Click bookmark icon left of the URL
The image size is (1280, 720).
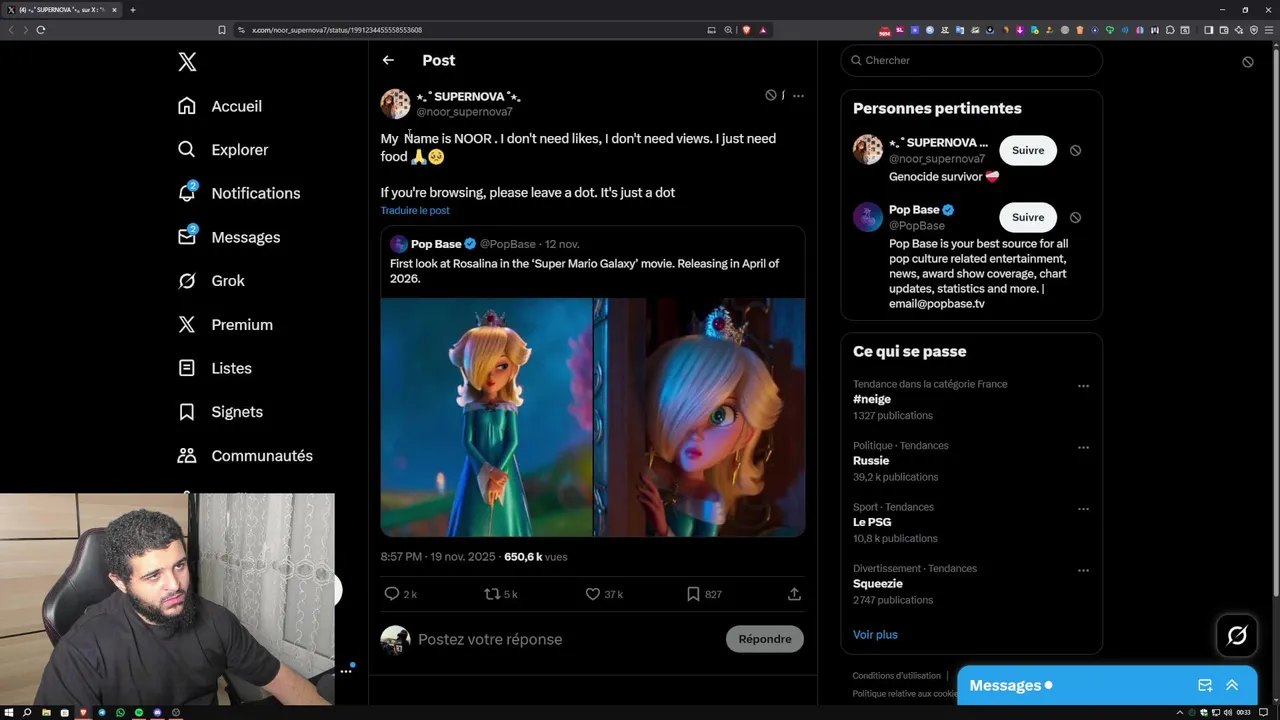point(222,30)
